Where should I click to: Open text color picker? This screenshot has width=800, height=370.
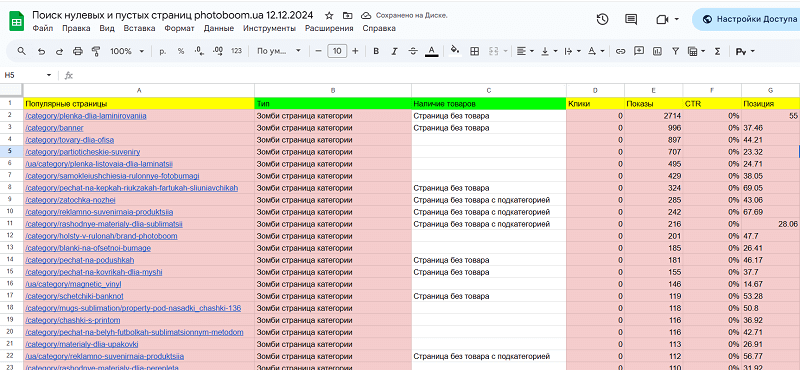pos(432,51)
